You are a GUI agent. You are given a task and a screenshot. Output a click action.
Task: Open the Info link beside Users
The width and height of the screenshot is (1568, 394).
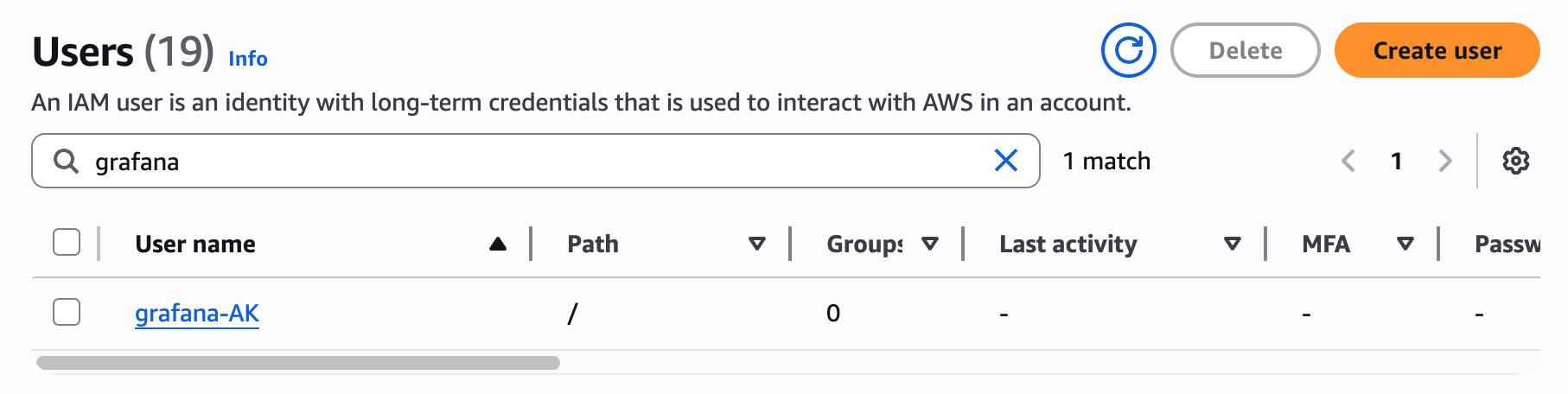(248, 59)
